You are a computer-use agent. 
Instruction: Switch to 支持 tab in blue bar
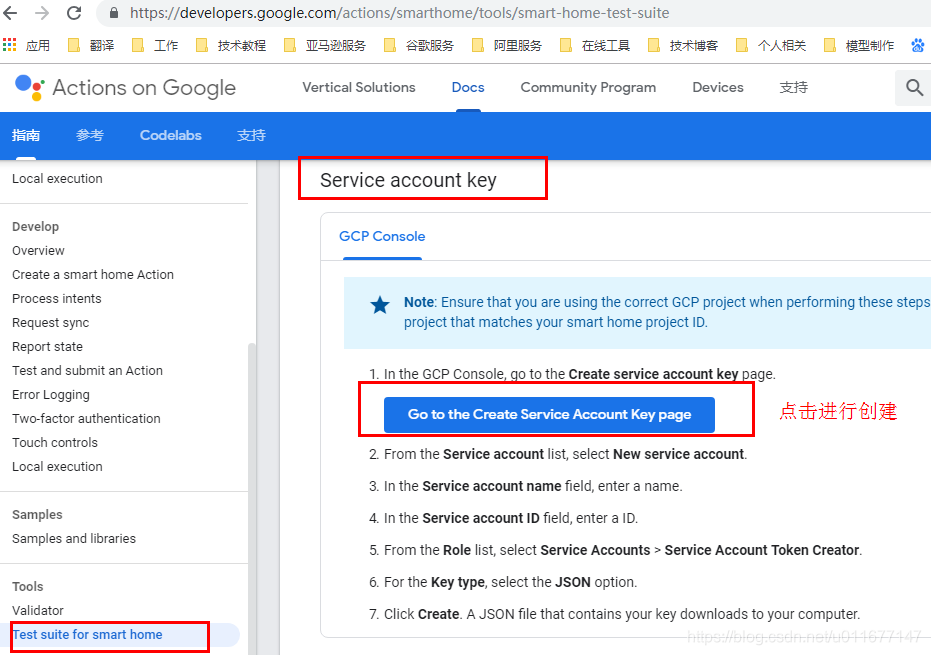251,135
